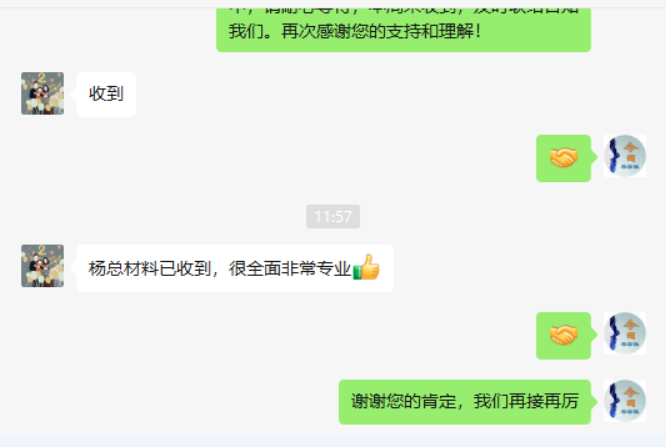The height and width of the screenshot is (447, 666).
Task: Click the thumbs-up emoji in 杨总 message
Action: point(366,267)
